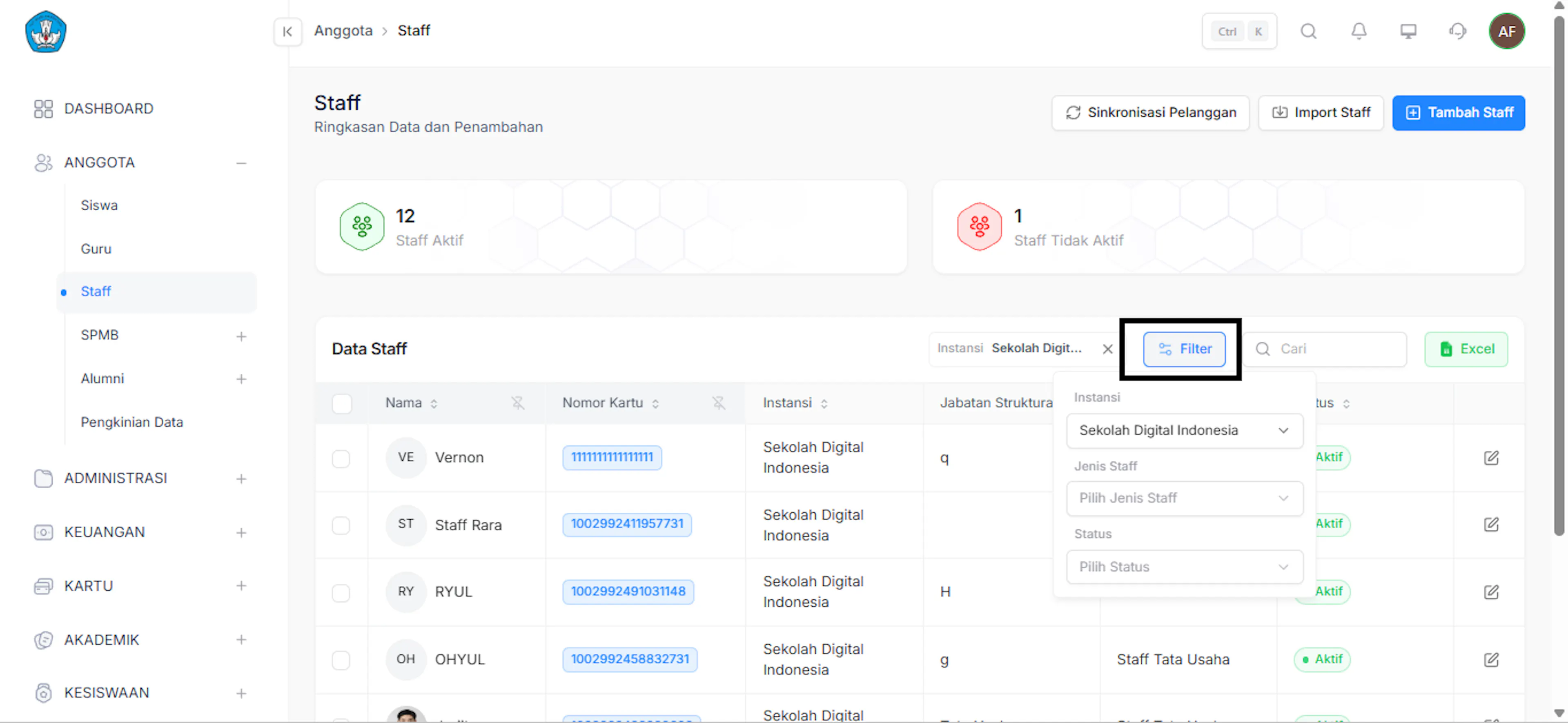Open the Ctrl K shortcut search box

(1239, 31)
